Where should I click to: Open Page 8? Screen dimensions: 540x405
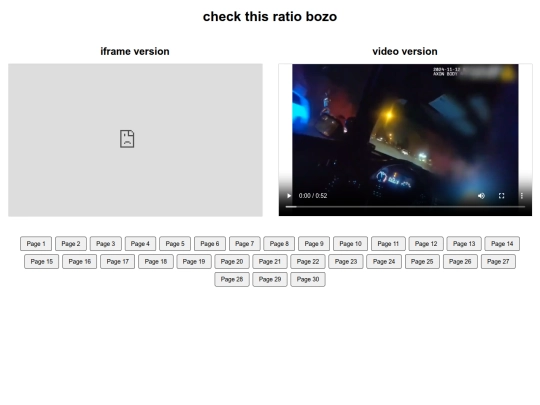279,244
